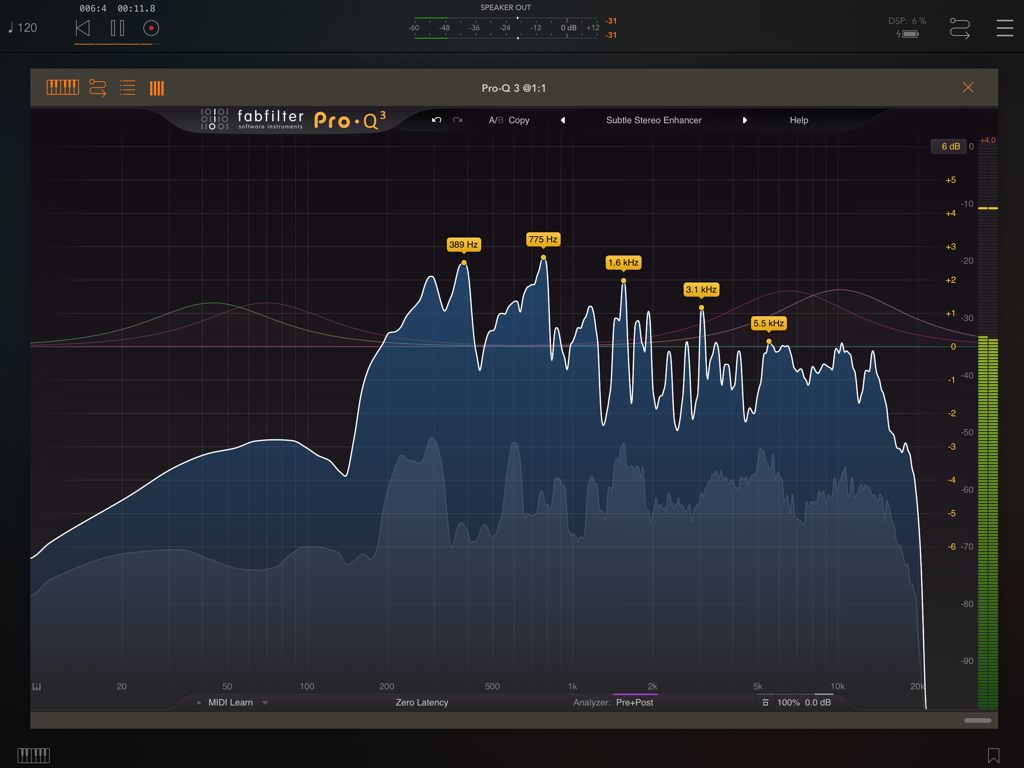Open the hamburger menu at top right
The image size is (1024, 768).
1005,28
